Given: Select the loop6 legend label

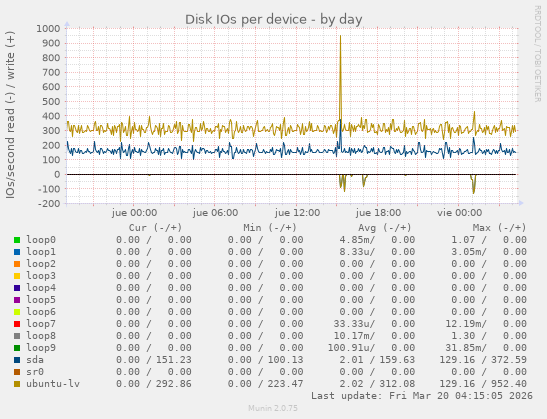Looking at the screenshot, I should [x=41, y=312].
